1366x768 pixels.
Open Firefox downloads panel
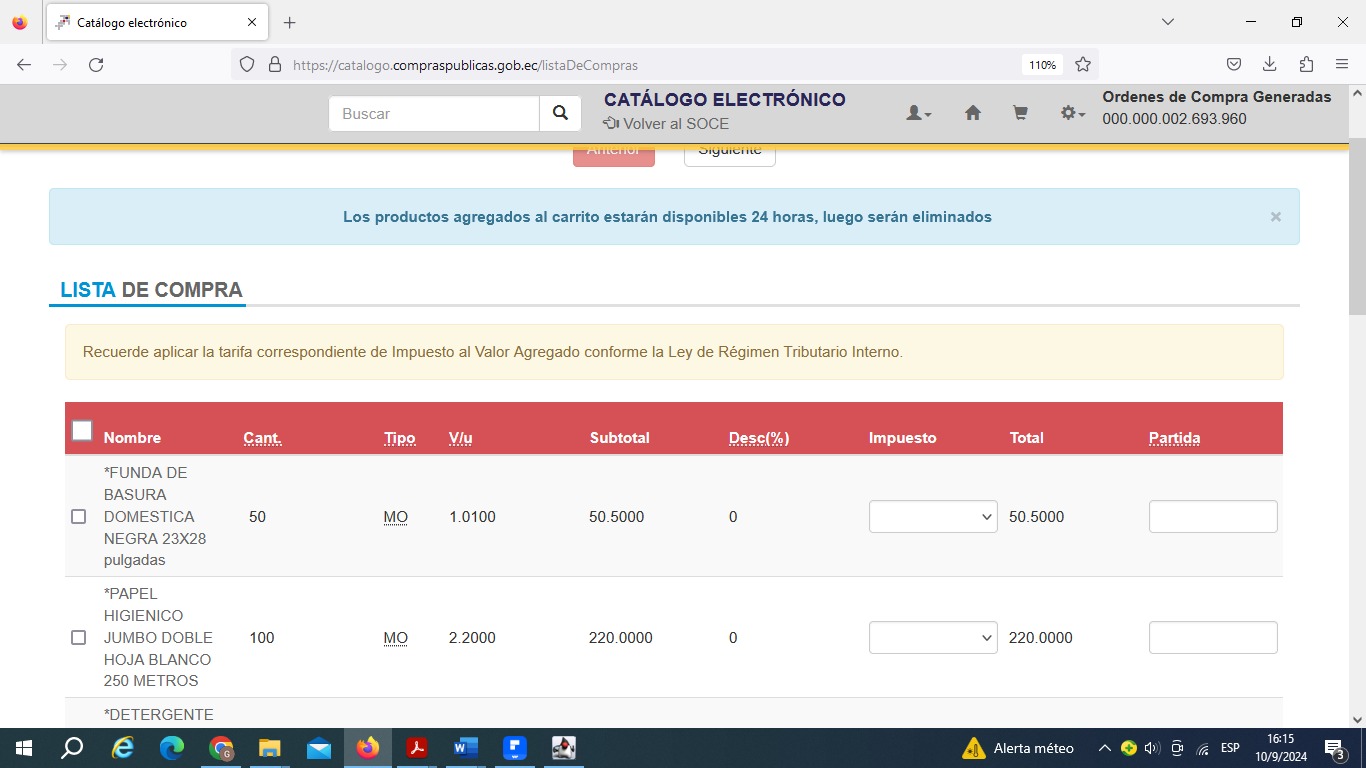(x=1269, y=65)
